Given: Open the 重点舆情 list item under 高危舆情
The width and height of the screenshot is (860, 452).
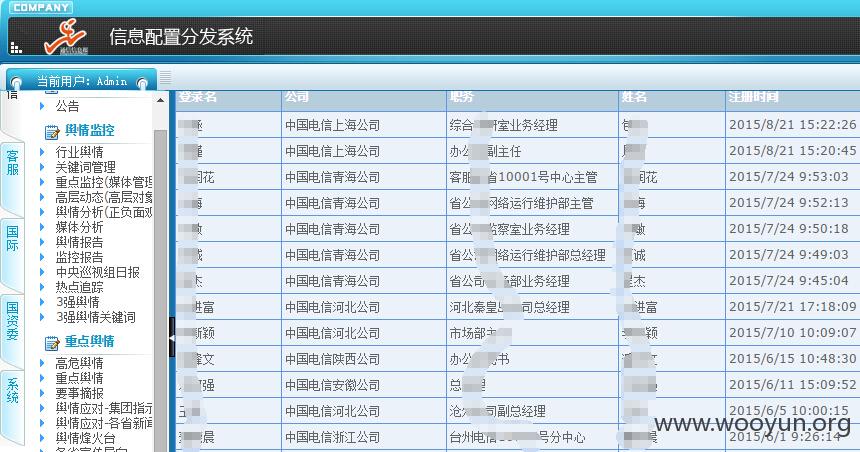Looking at the screenshot, I should click(80, 378).
